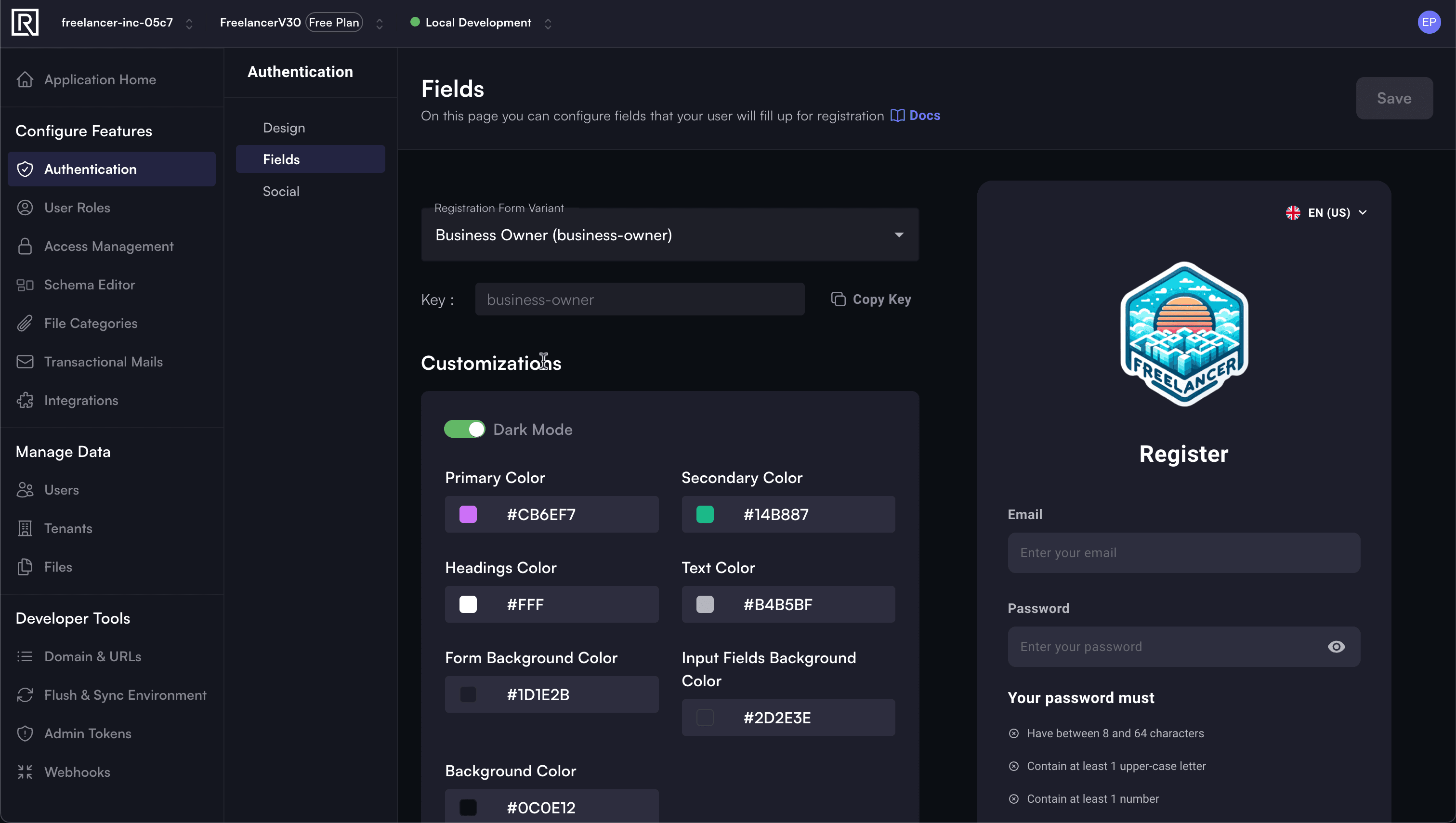Viewport: 1456px width, 823px height.
Task: Open the EN (US) language selector
Action: pyautogui.click(x=1326, y=212)
